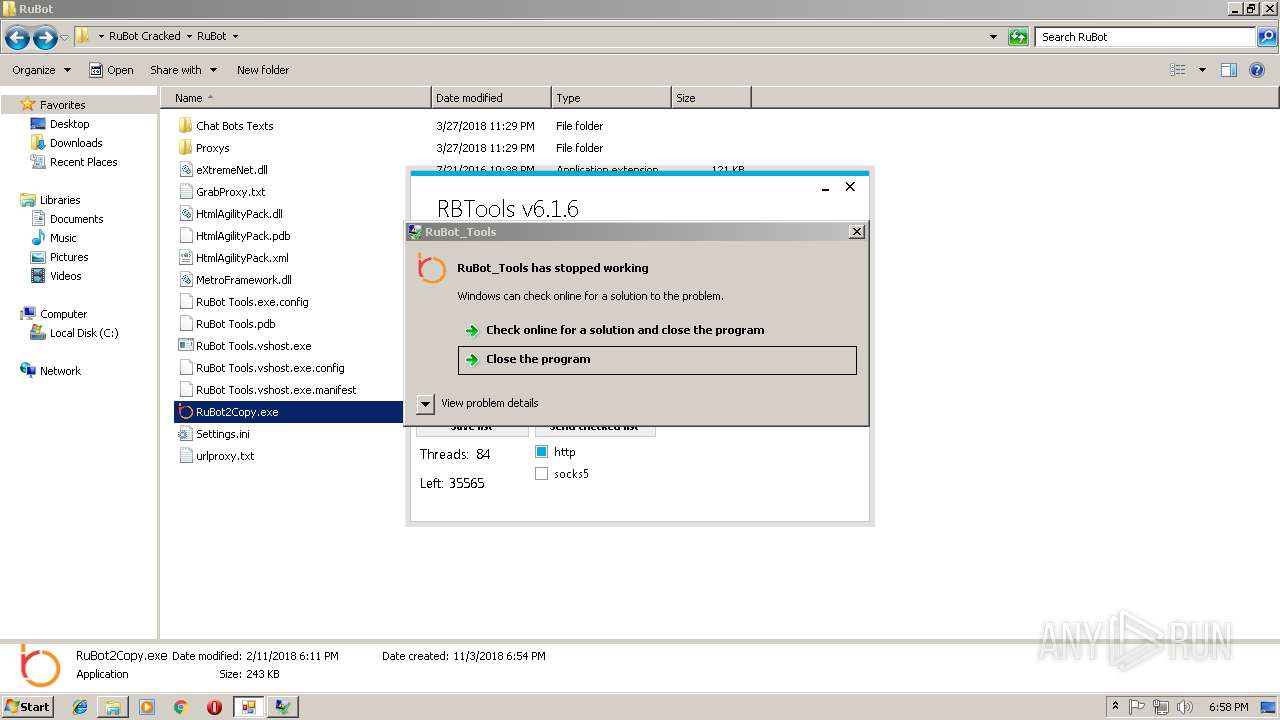The height and width of the screenshot is (720, 1280).
Task: Expand address bar history dropdown
Action: [x=993, y=37]
